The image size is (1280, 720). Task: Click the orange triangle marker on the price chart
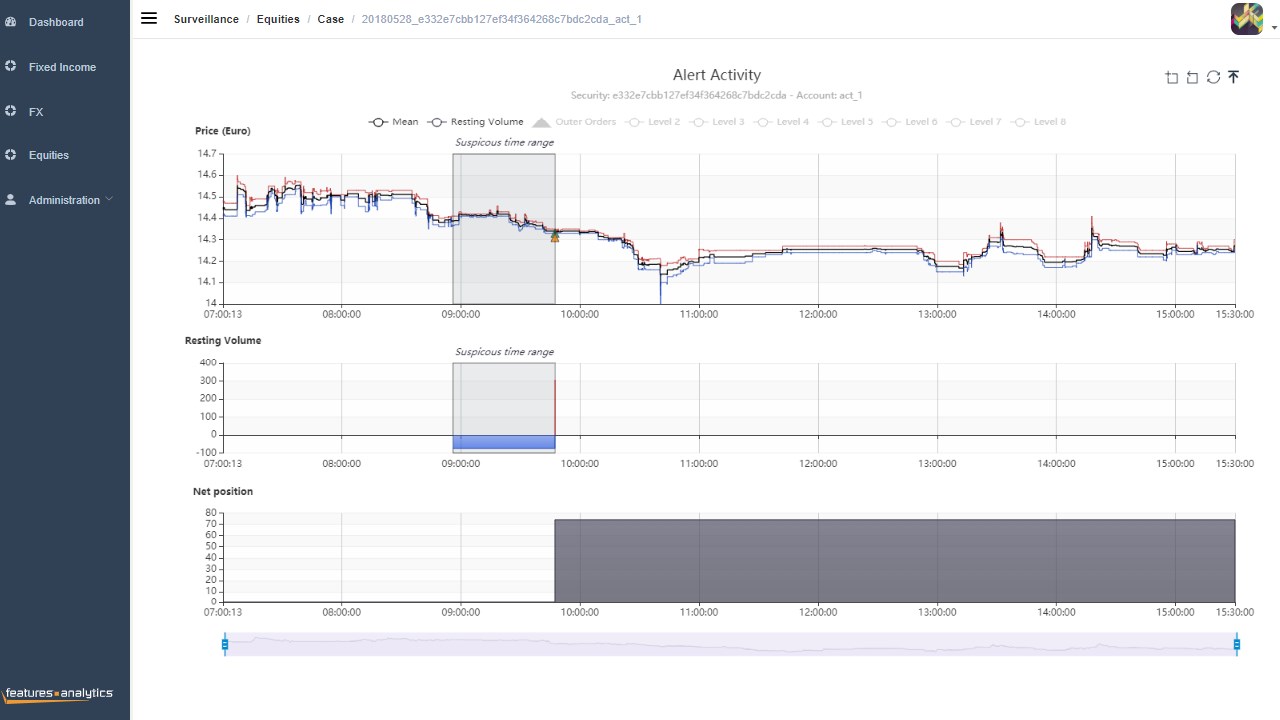pyautogui.click(x=555, y=237)
